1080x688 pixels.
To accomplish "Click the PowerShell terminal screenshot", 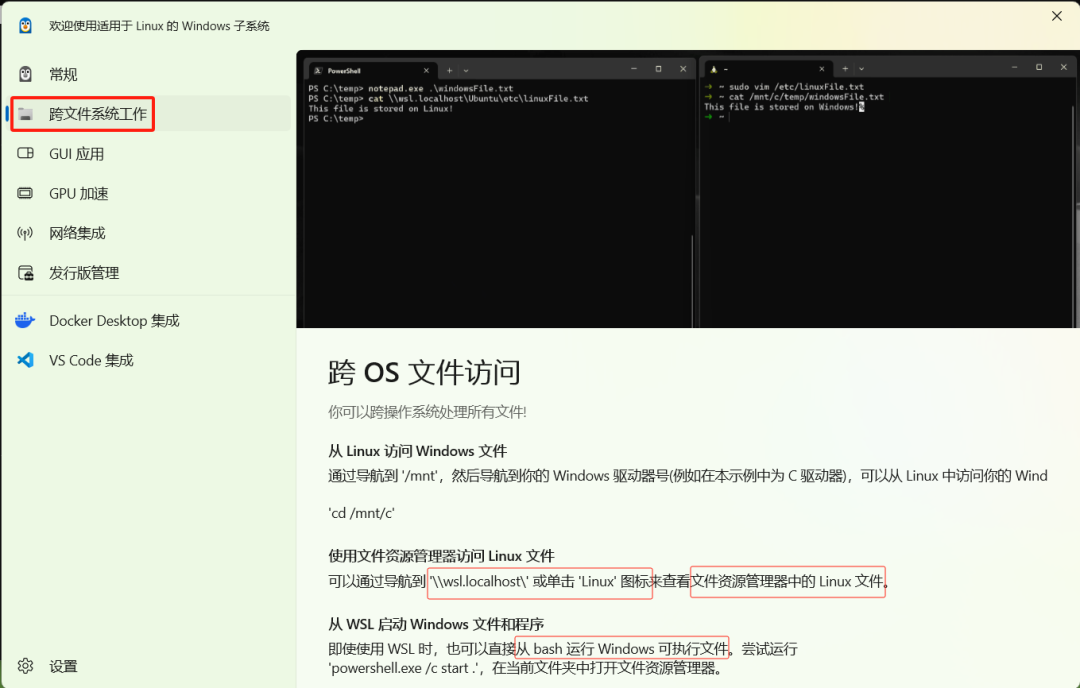I will coord(499,193).
